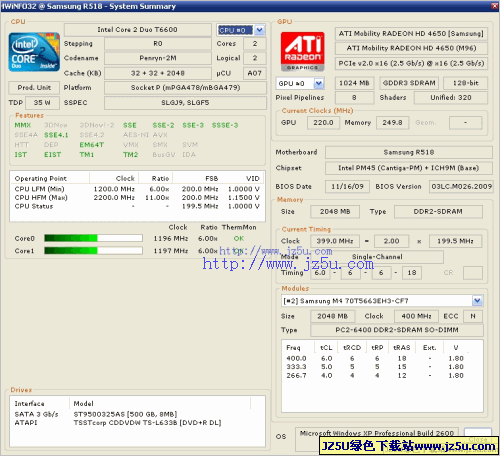Click the MMX feature label
This screenshot has height=456, width=500.
click(x=23, y=125)
